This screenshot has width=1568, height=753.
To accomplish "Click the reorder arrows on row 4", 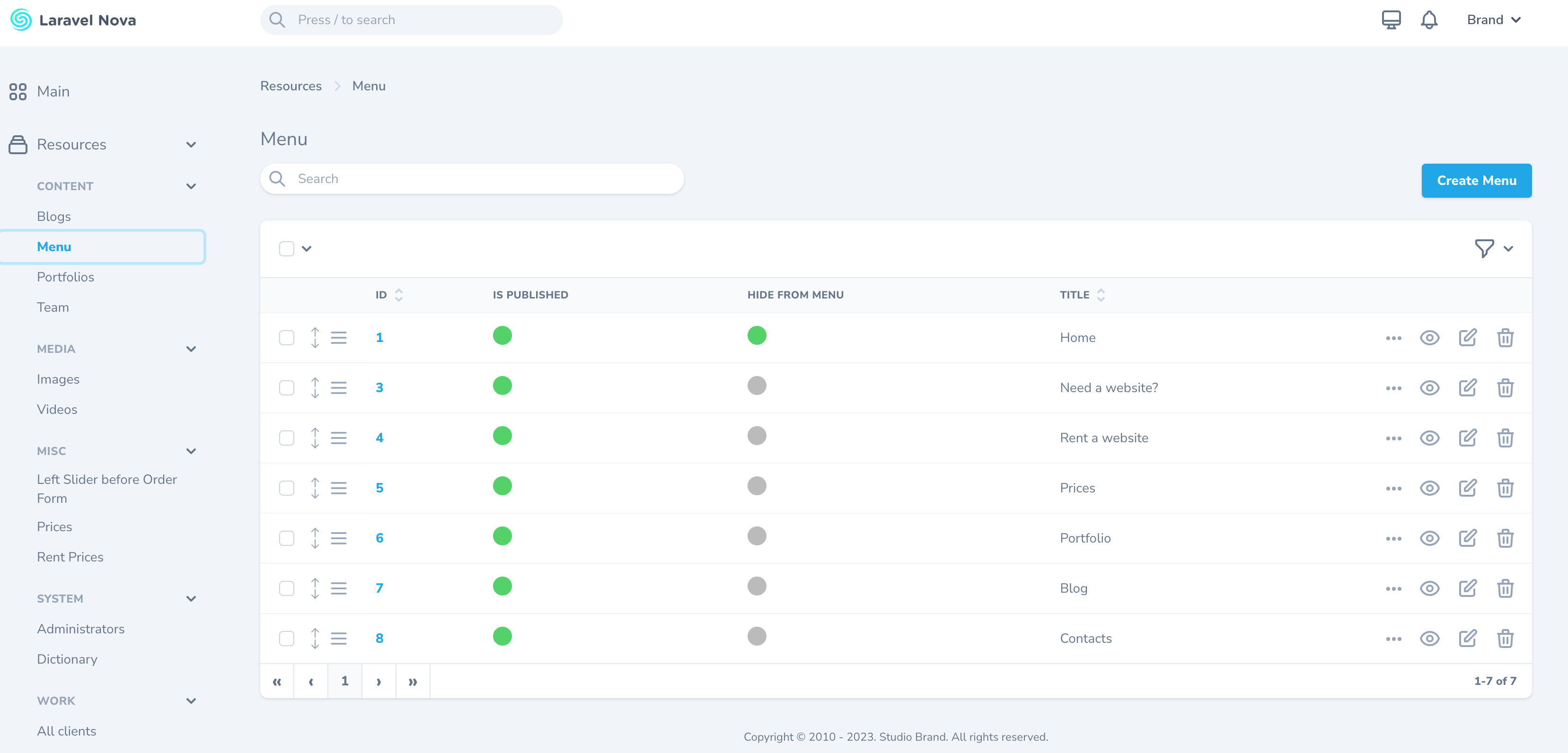I will (x=315, y=438).
